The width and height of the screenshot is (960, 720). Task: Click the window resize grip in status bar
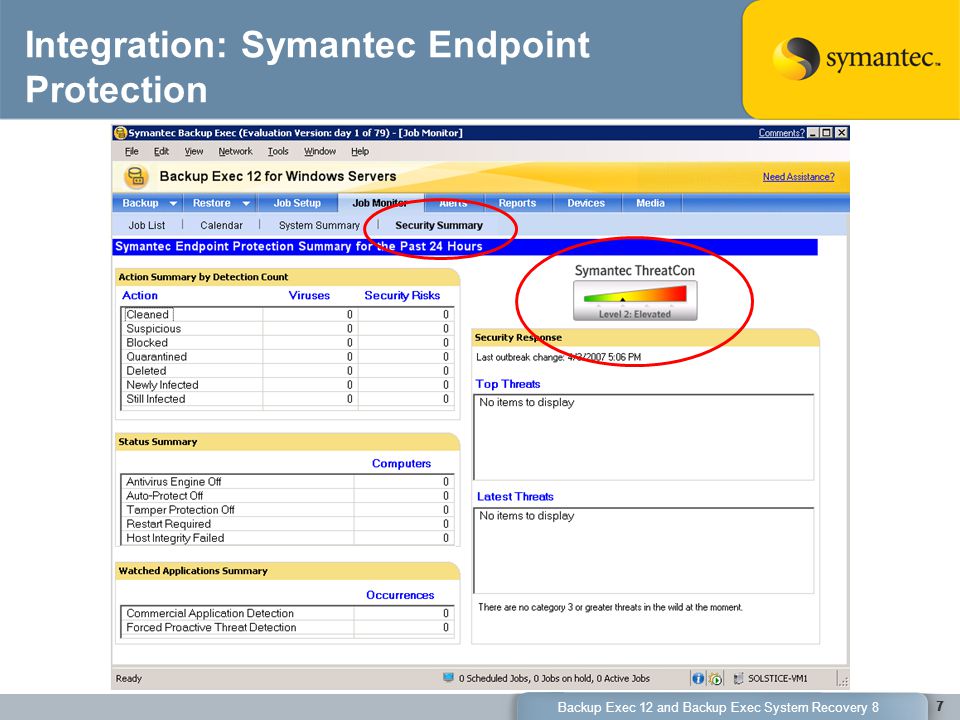tap(843, 680)
